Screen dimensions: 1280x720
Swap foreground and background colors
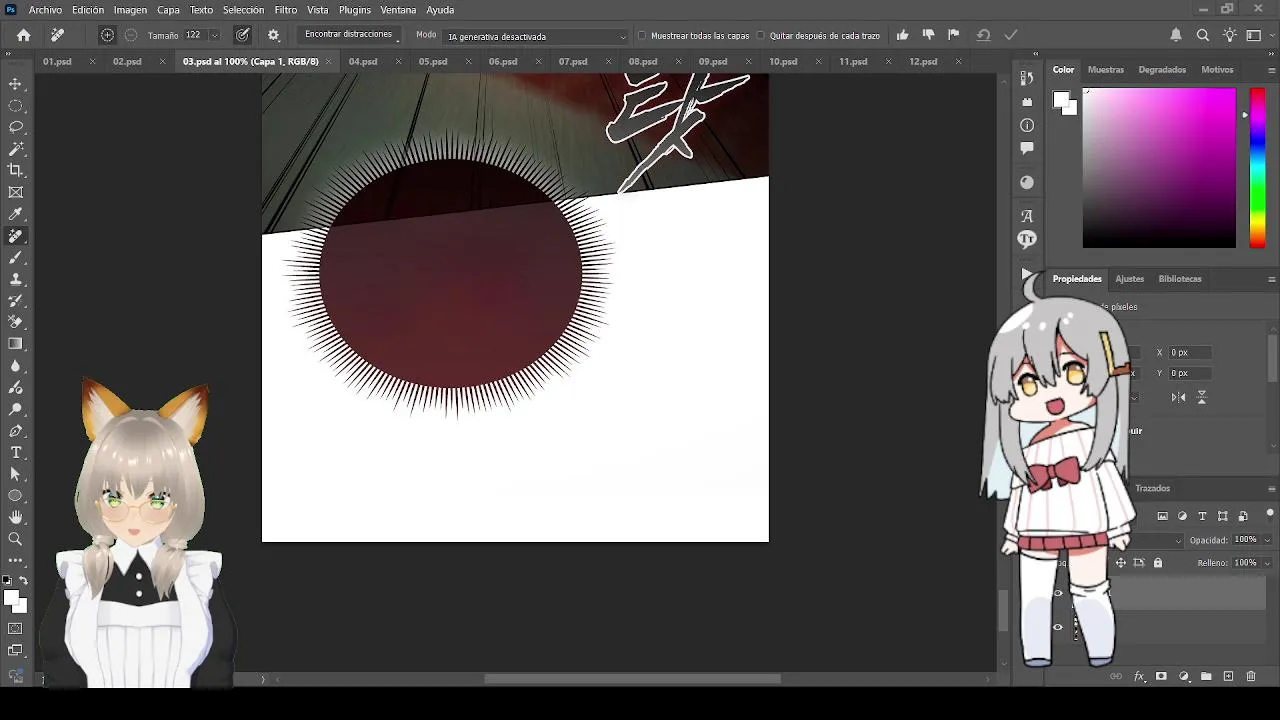(23, 581)
